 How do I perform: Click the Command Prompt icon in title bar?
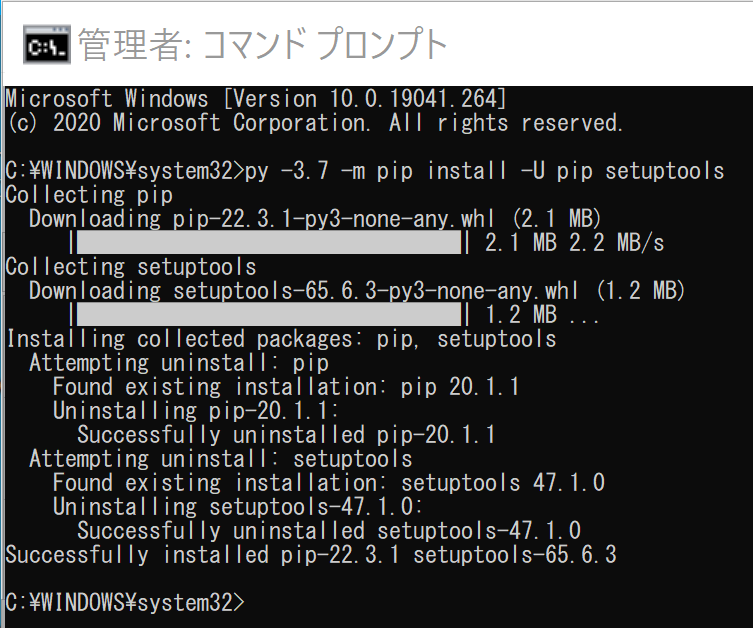(47, 45)
